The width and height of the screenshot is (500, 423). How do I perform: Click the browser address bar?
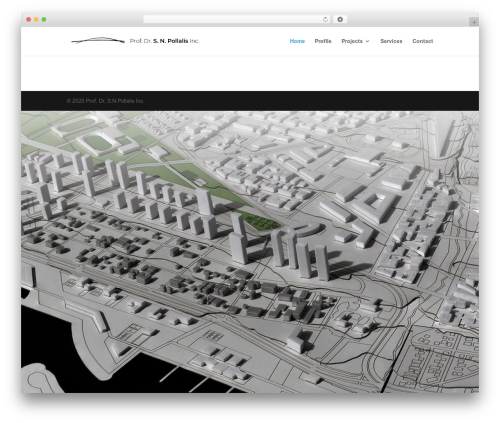[236, 20]
